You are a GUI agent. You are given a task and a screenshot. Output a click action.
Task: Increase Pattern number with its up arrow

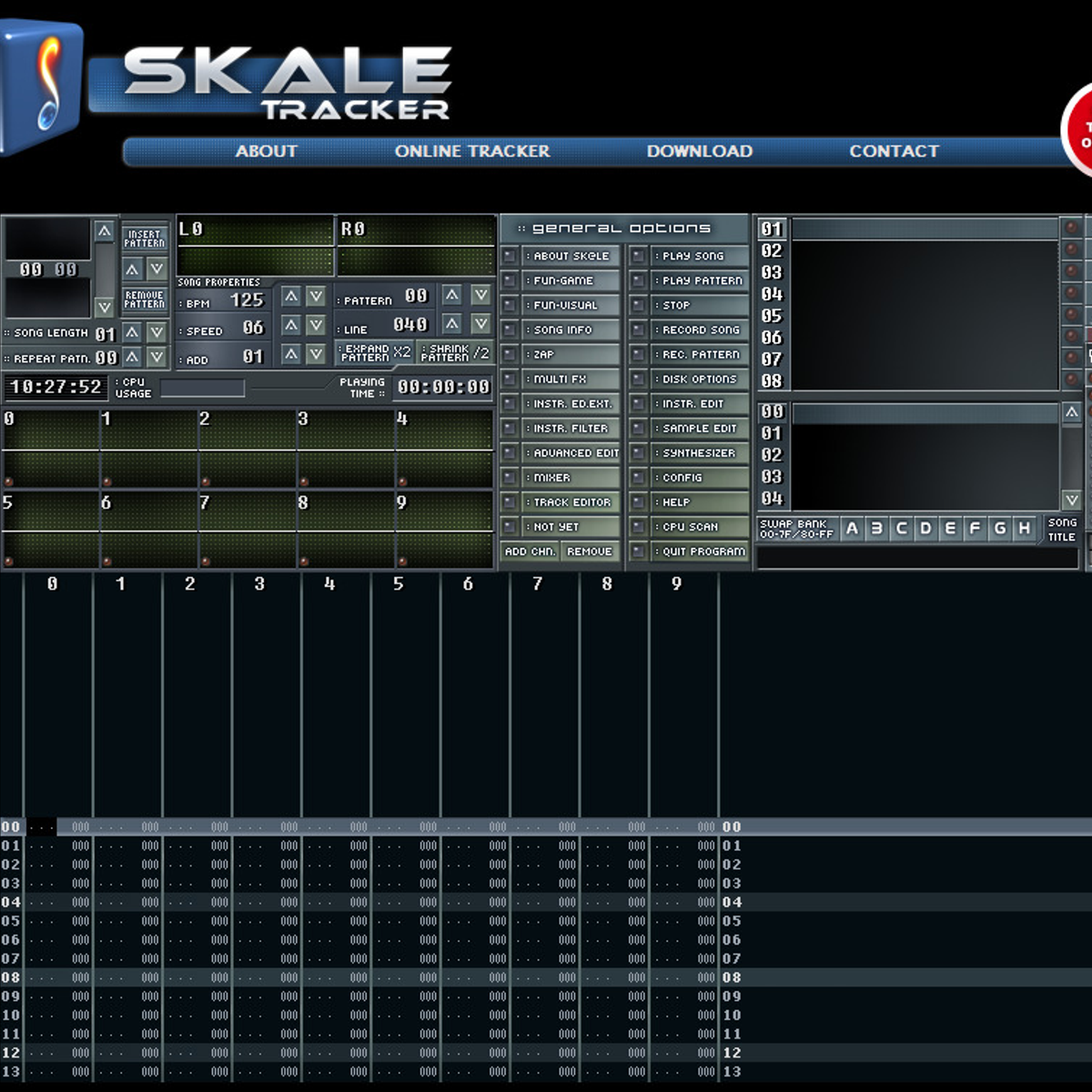(452, 294)
